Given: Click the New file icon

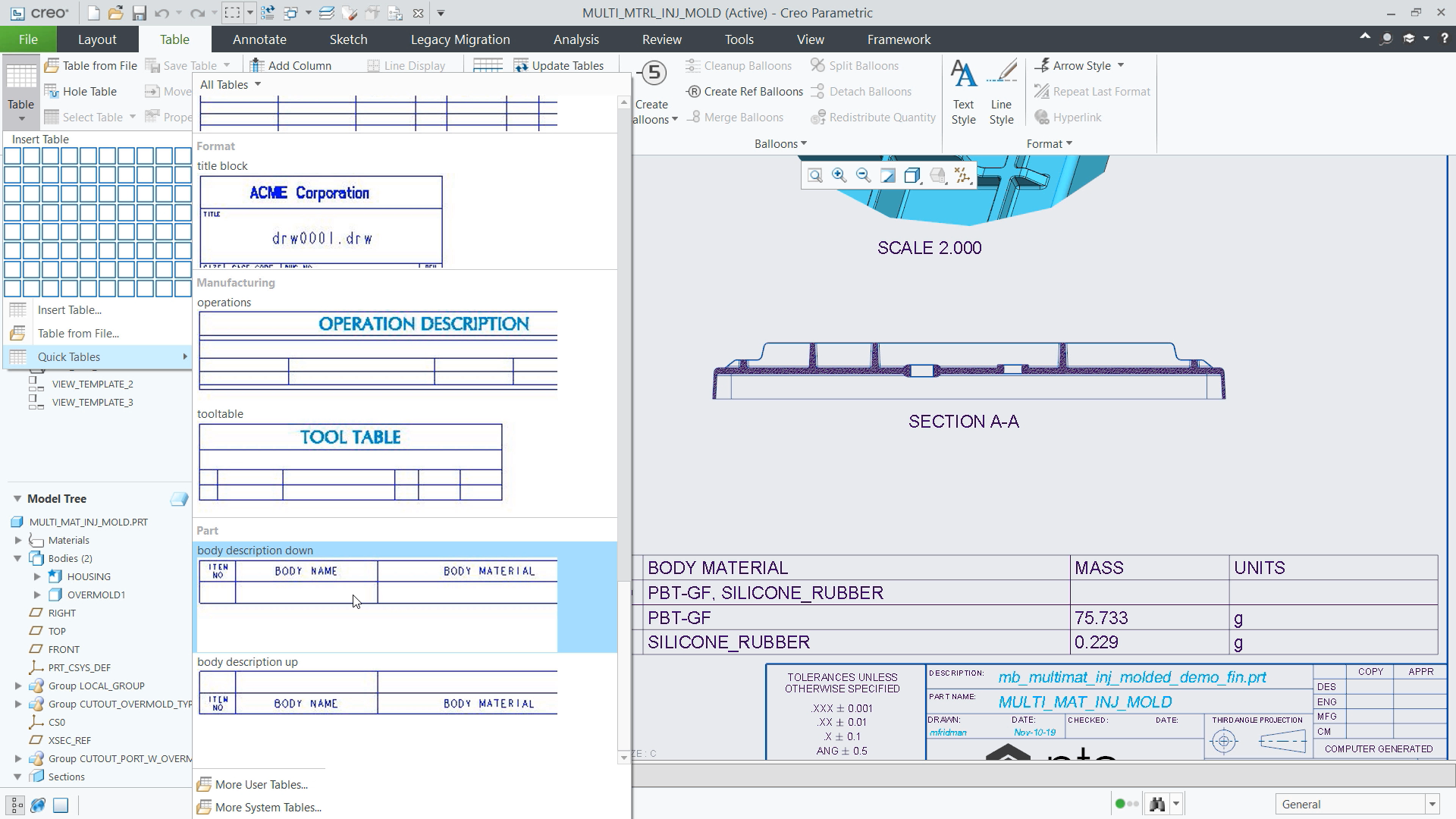Looking at the screenshot, I should (93, 13).
